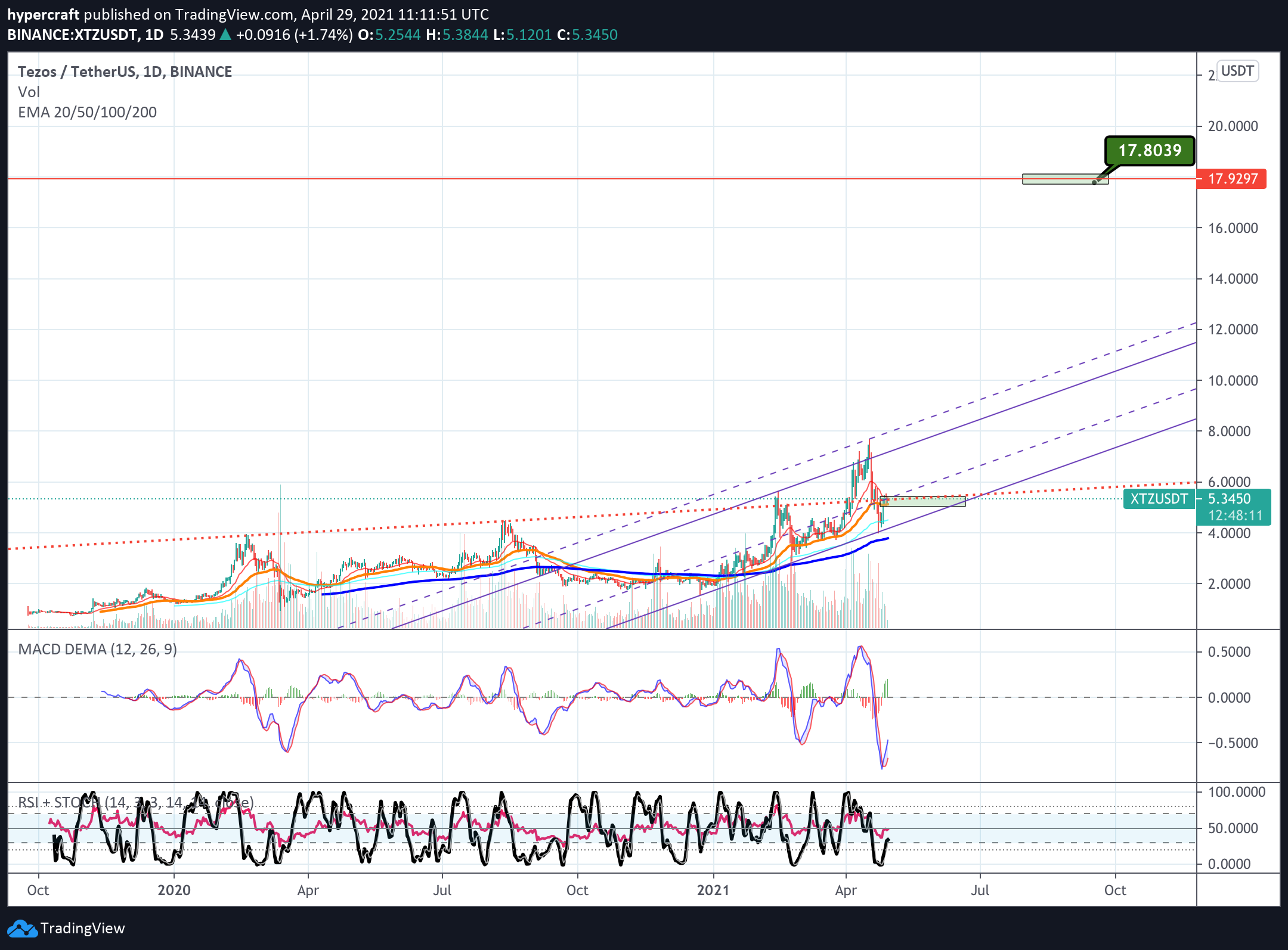Click the 16.0000 price axis label
This screenshot has width=1288, height=950.
(x=1233, y=228)
